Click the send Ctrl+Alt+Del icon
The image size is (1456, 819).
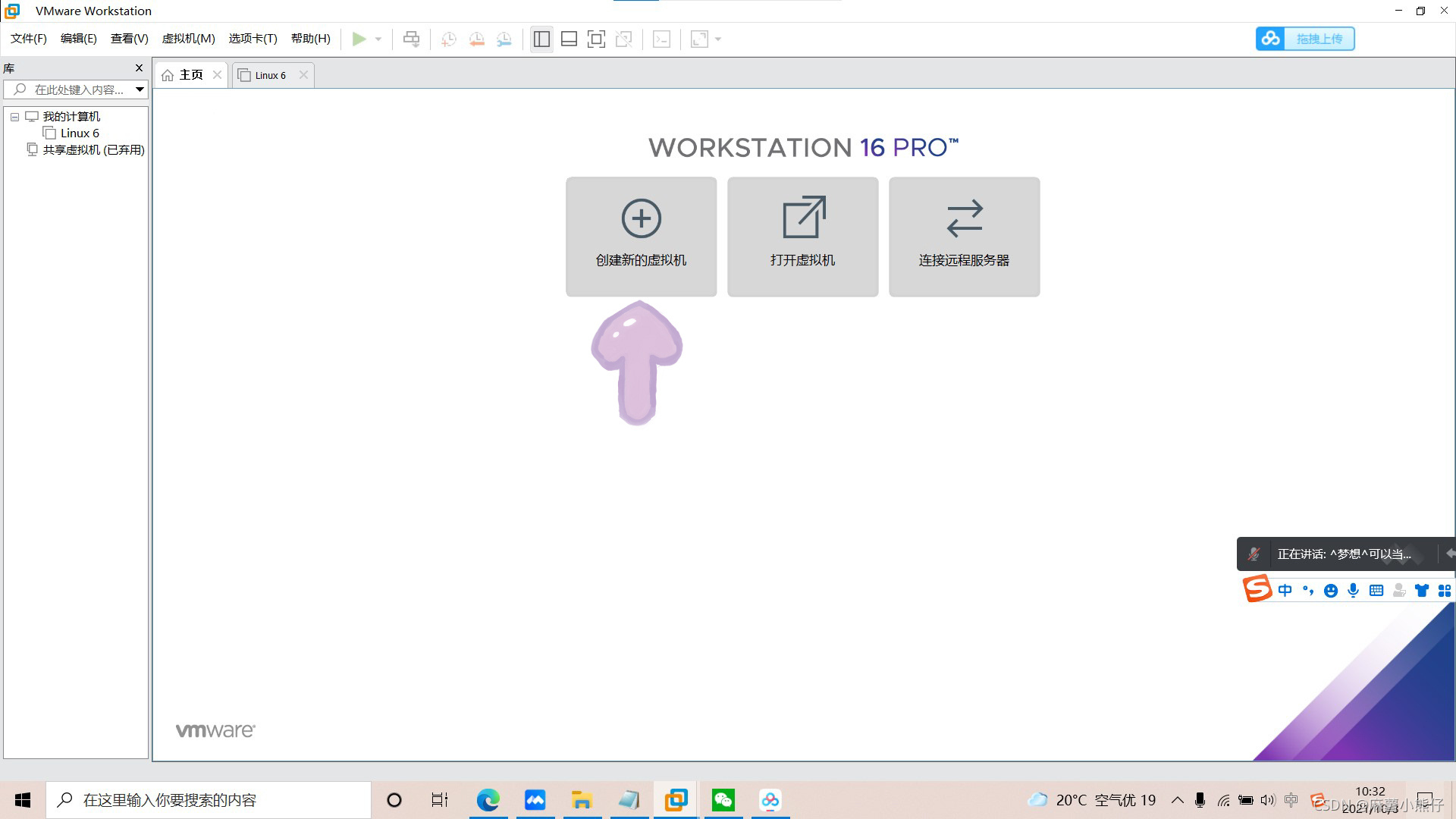click(x=411, y=39)
